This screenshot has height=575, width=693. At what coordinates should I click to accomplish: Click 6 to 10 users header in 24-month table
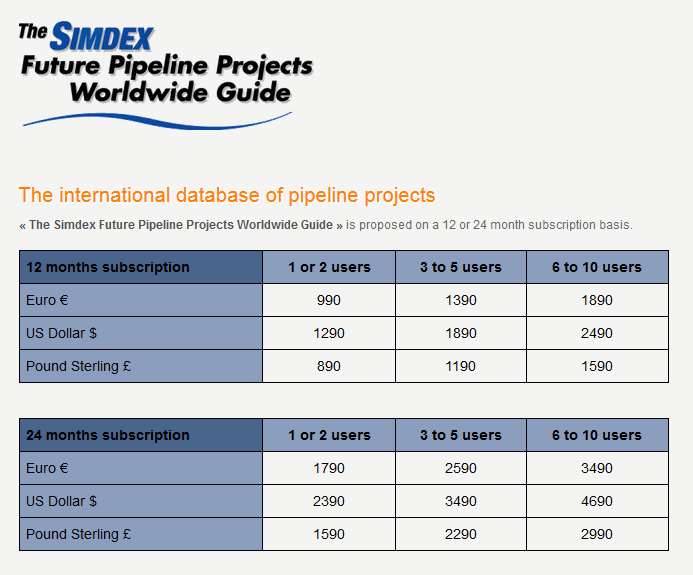(x=596, y=435)
